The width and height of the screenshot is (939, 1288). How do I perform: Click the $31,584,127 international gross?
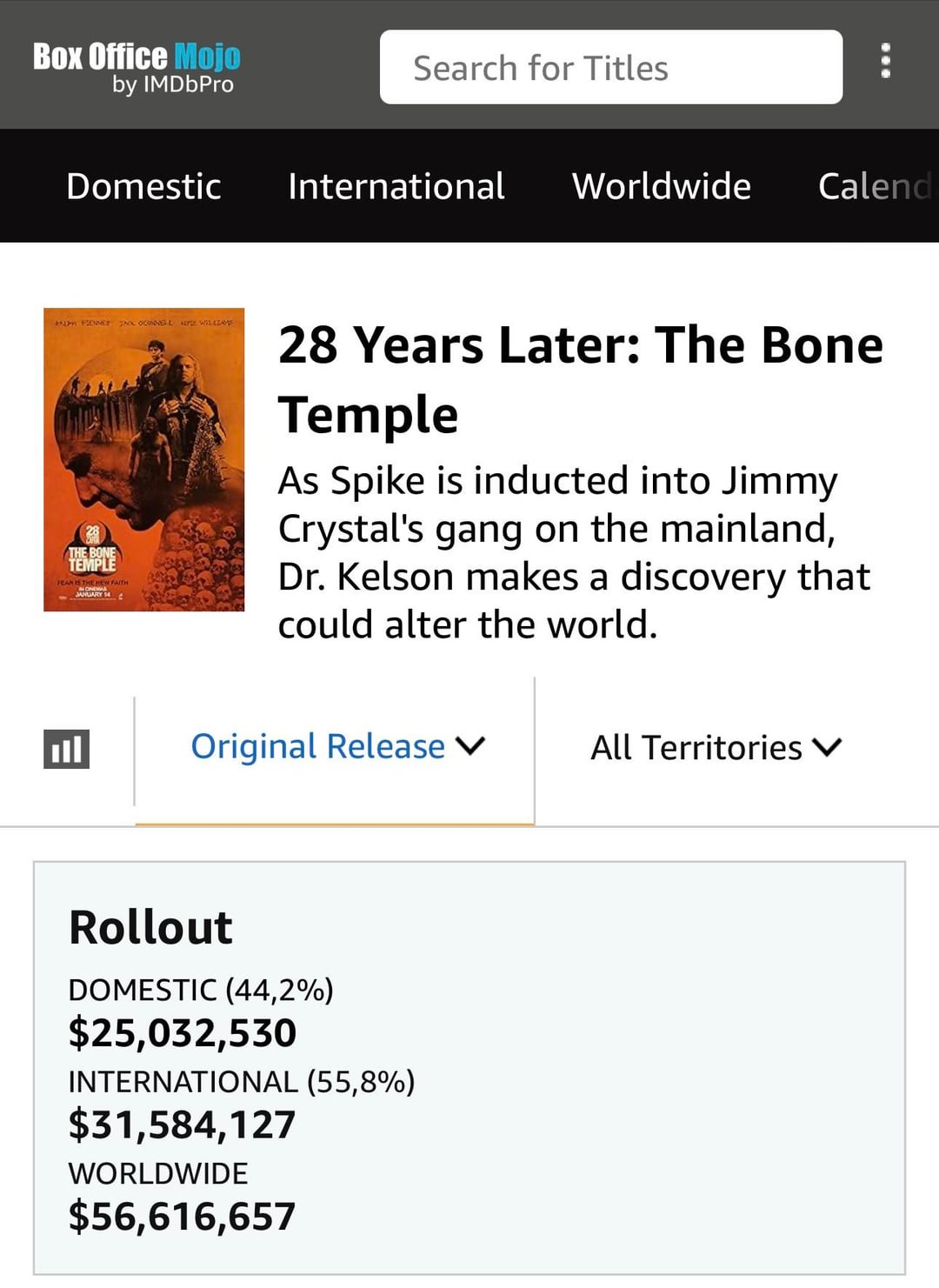click(x=183, y=1124)
